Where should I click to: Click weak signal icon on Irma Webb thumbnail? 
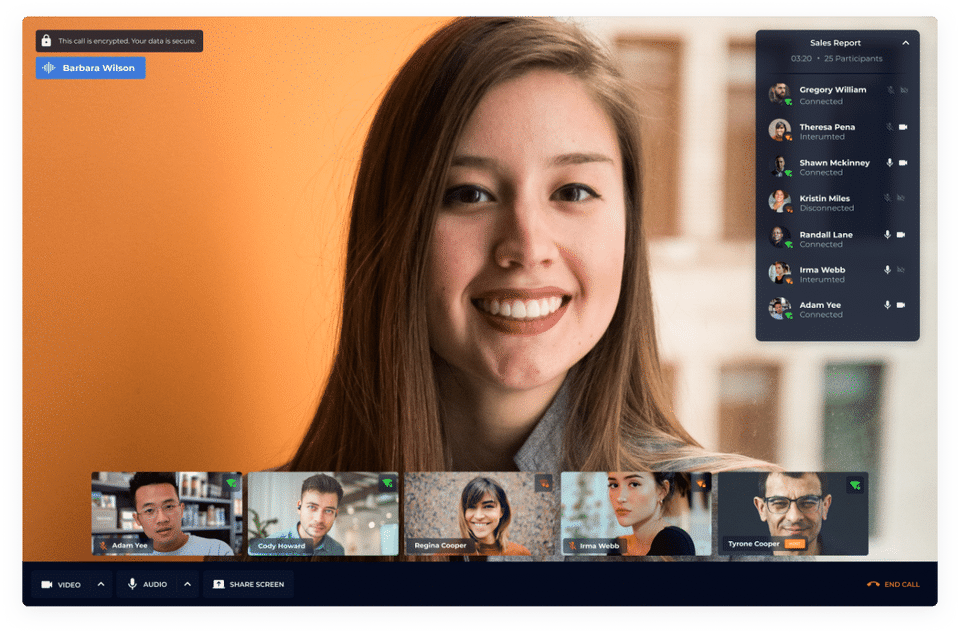click(701, 483)
